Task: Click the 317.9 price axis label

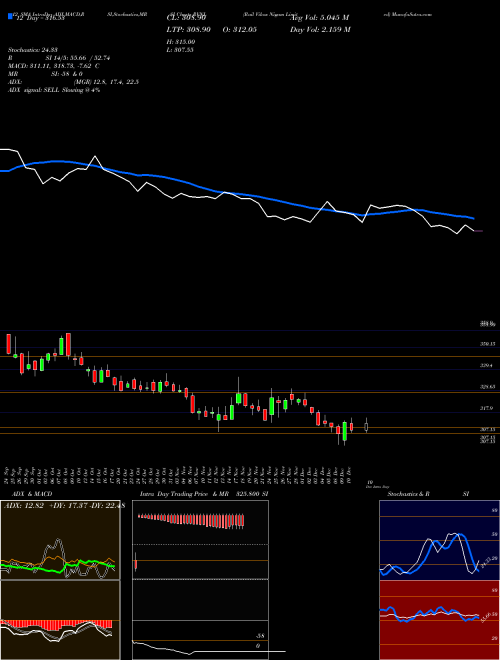Action: [x=488, y=408]
